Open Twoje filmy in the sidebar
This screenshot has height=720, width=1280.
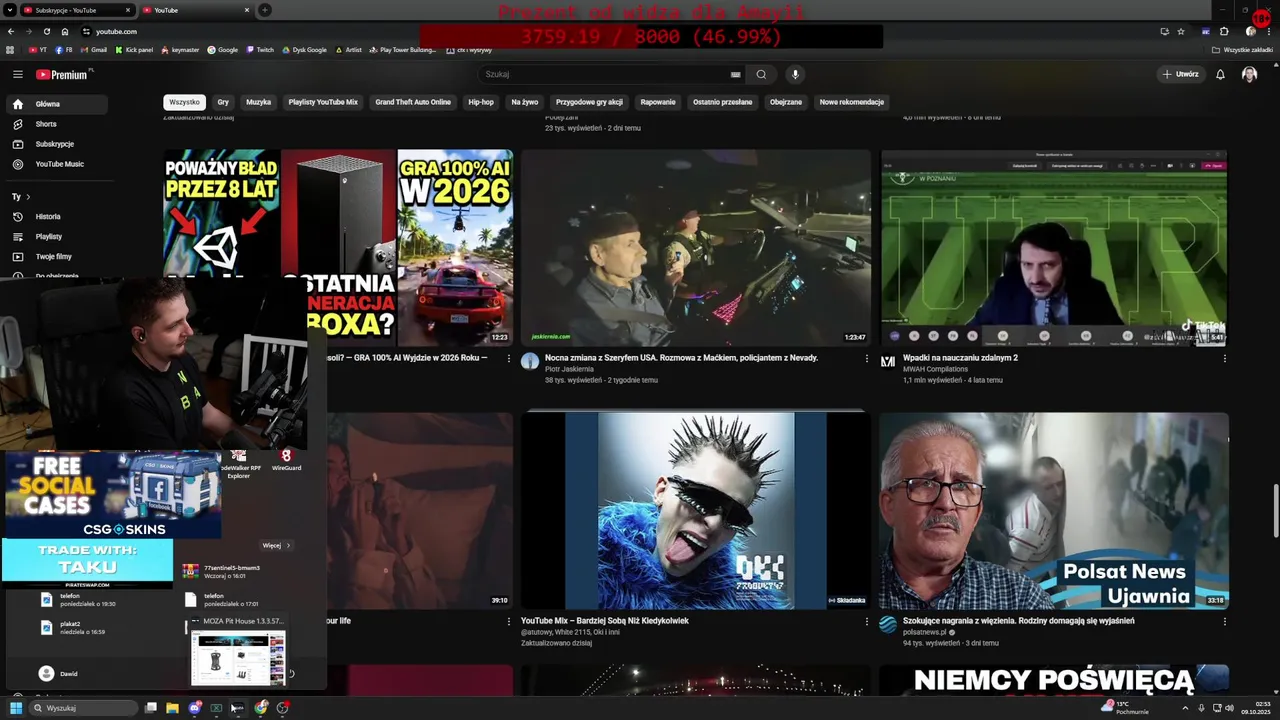[56, 256]
